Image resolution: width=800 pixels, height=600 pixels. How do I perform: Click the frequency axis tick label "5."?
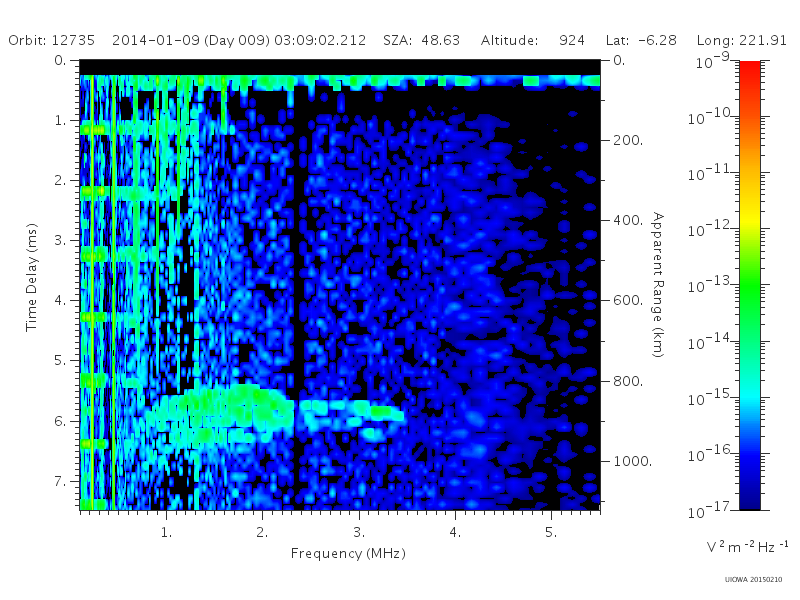[x=551, y=532]
